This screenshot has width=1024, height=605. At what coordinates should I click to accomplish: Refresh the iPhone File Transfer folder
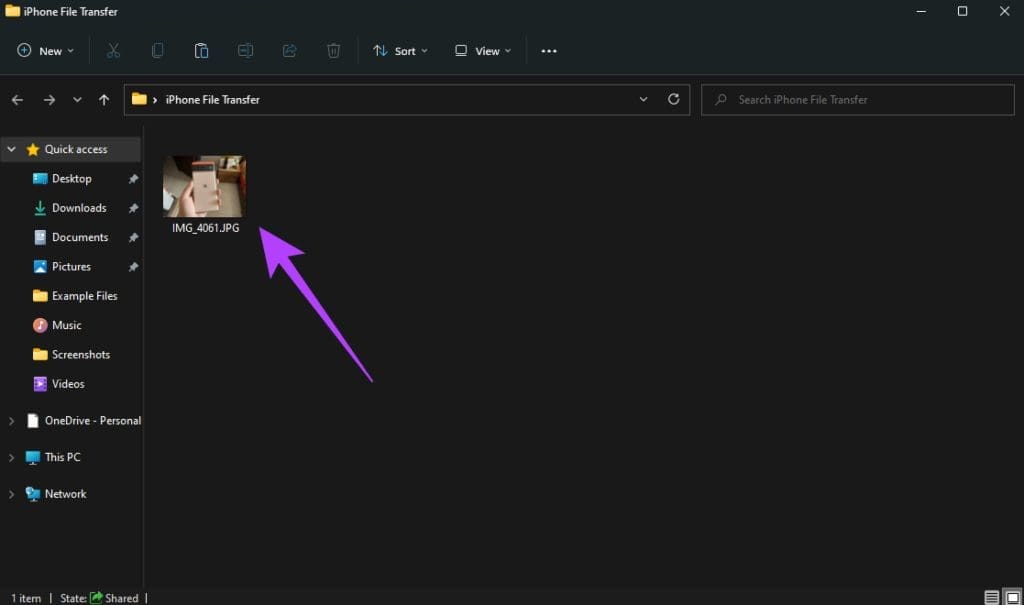pos(673,100)
